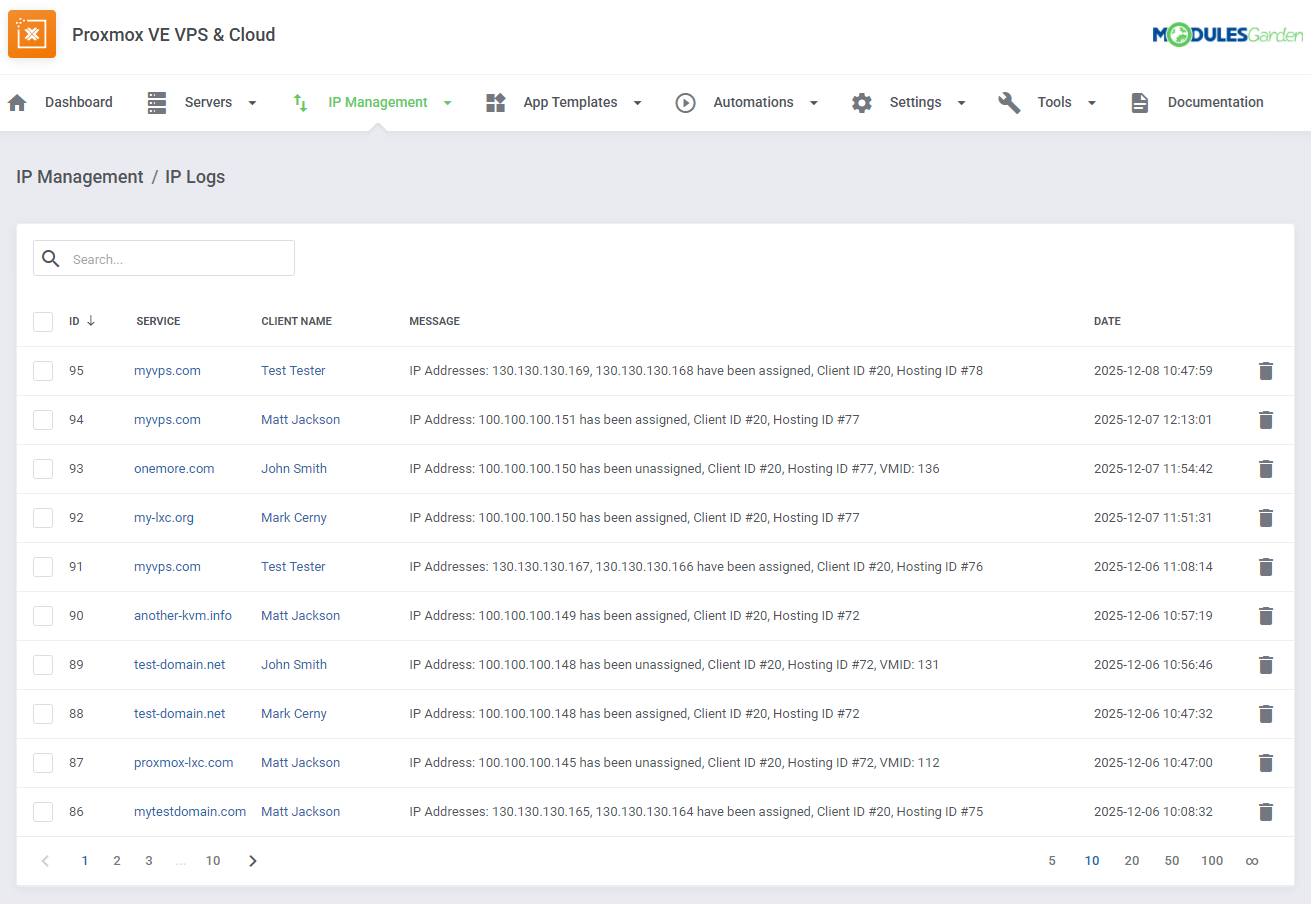Click the ID column sort arrow
Viewport: 1311px width, 904px height.
[x=91, y=321]
